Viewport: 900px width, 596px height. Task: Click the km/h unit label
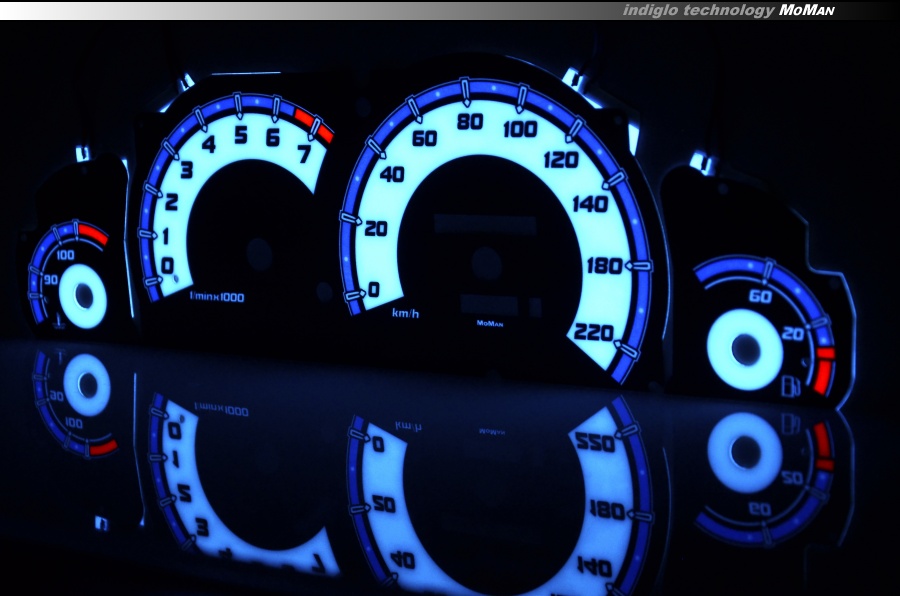tap(405, 314)
